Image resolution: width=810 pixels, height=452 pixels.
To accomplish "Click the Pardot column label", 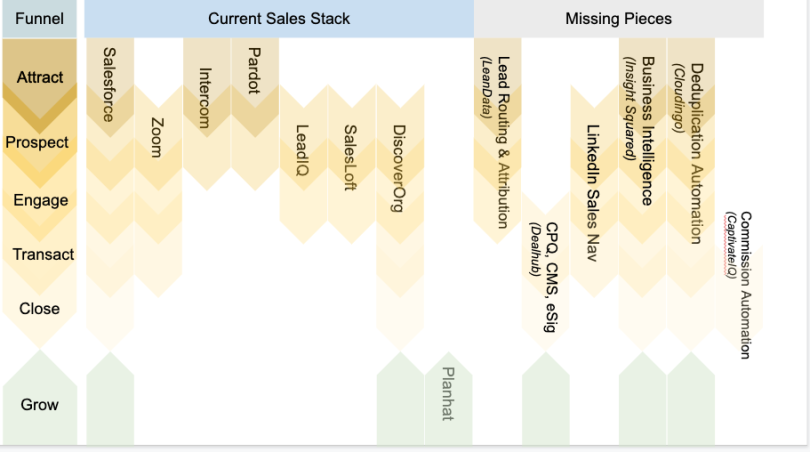I will pos(254,70).
